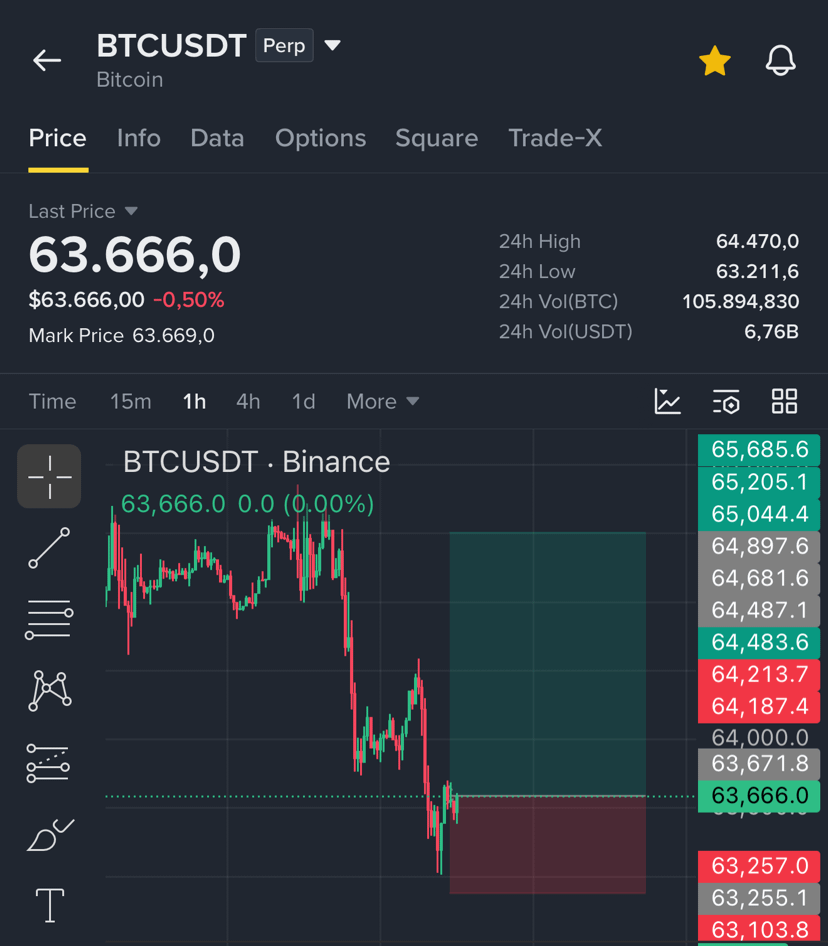
Task: Open chart settings icon
Action: pyautogui.click(x=726, y=401)
